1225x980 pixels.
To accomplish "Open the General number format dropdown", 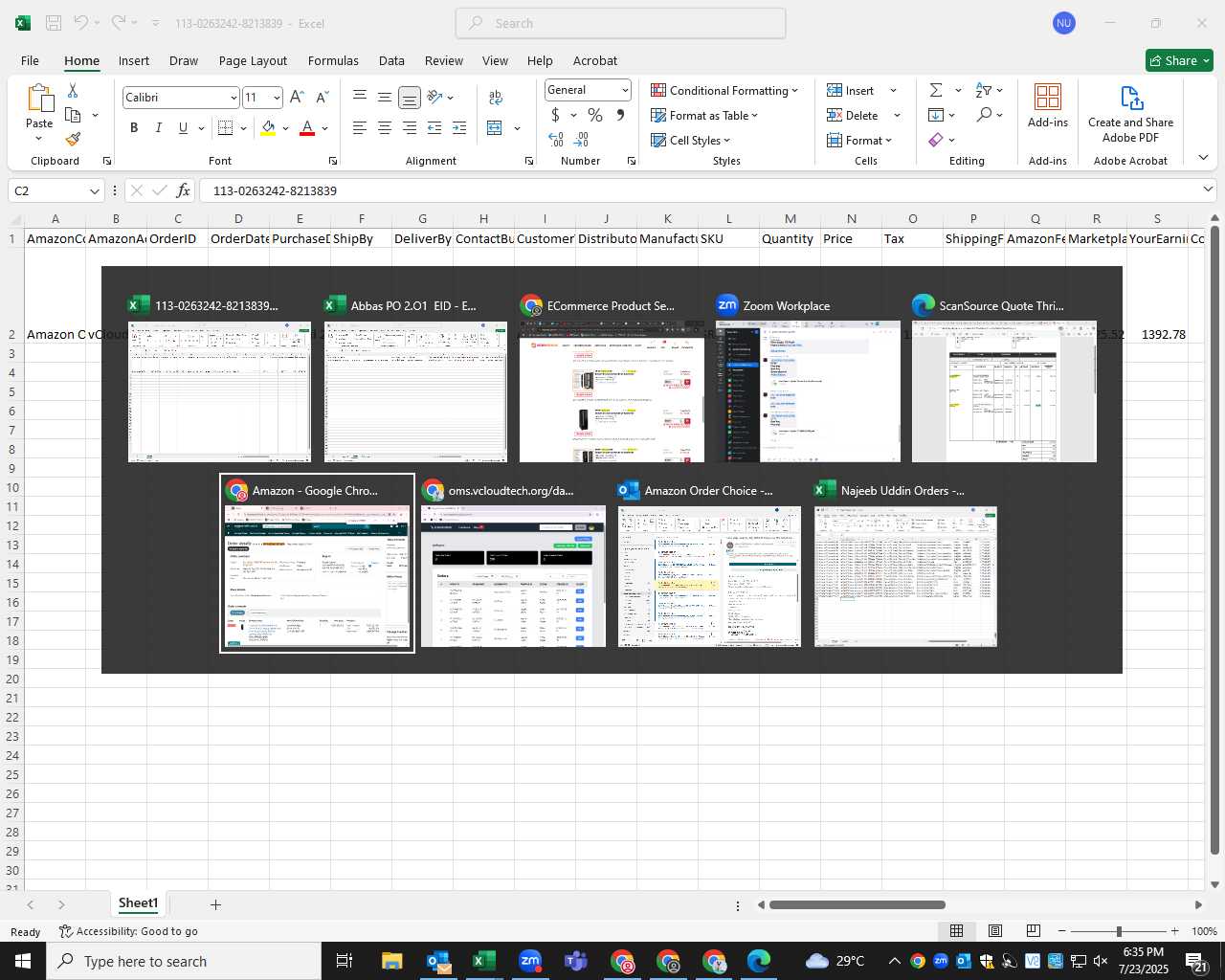I will [625, 90].
